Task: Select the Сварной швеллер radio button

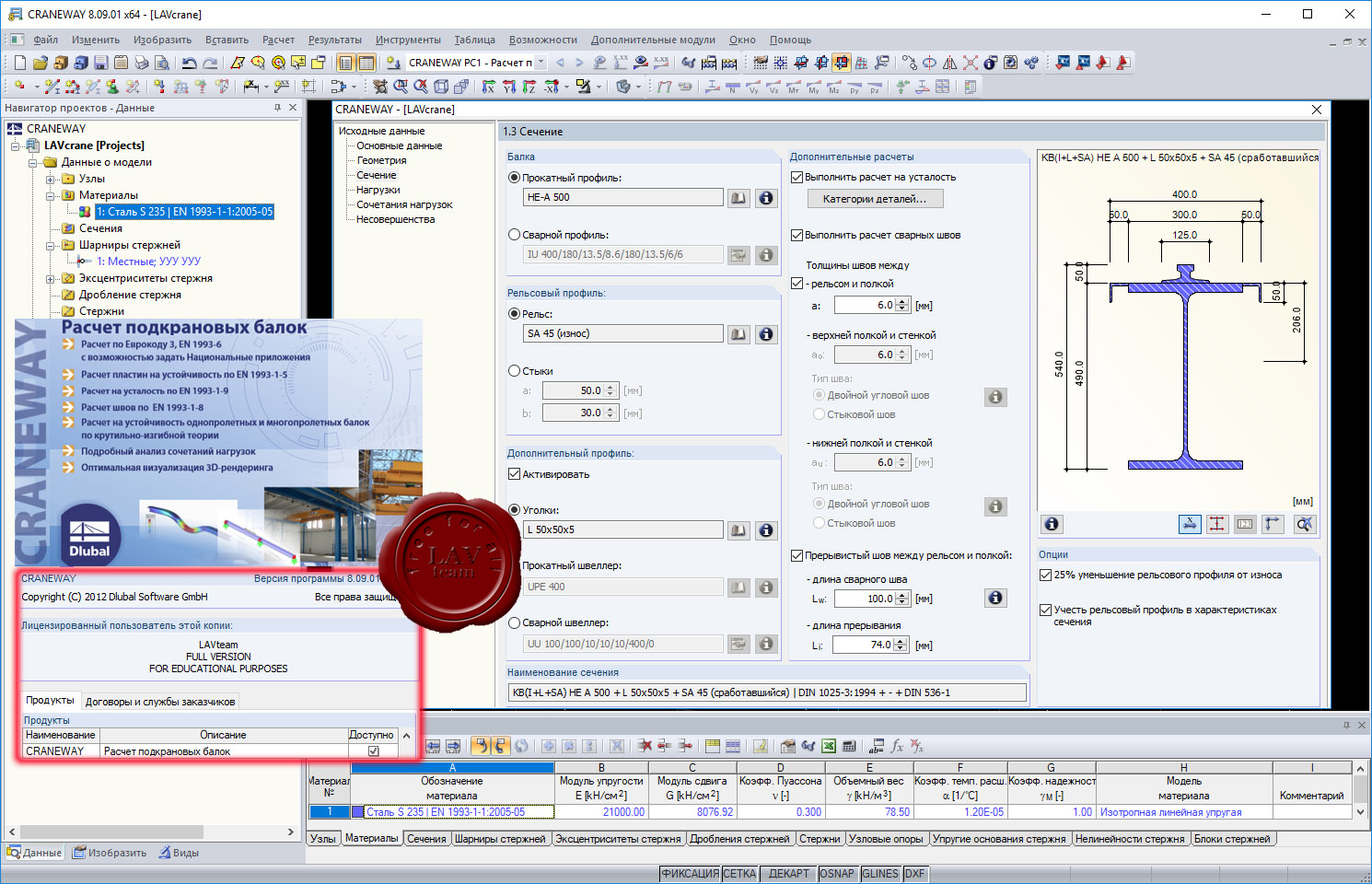Action: click(514, 622)
